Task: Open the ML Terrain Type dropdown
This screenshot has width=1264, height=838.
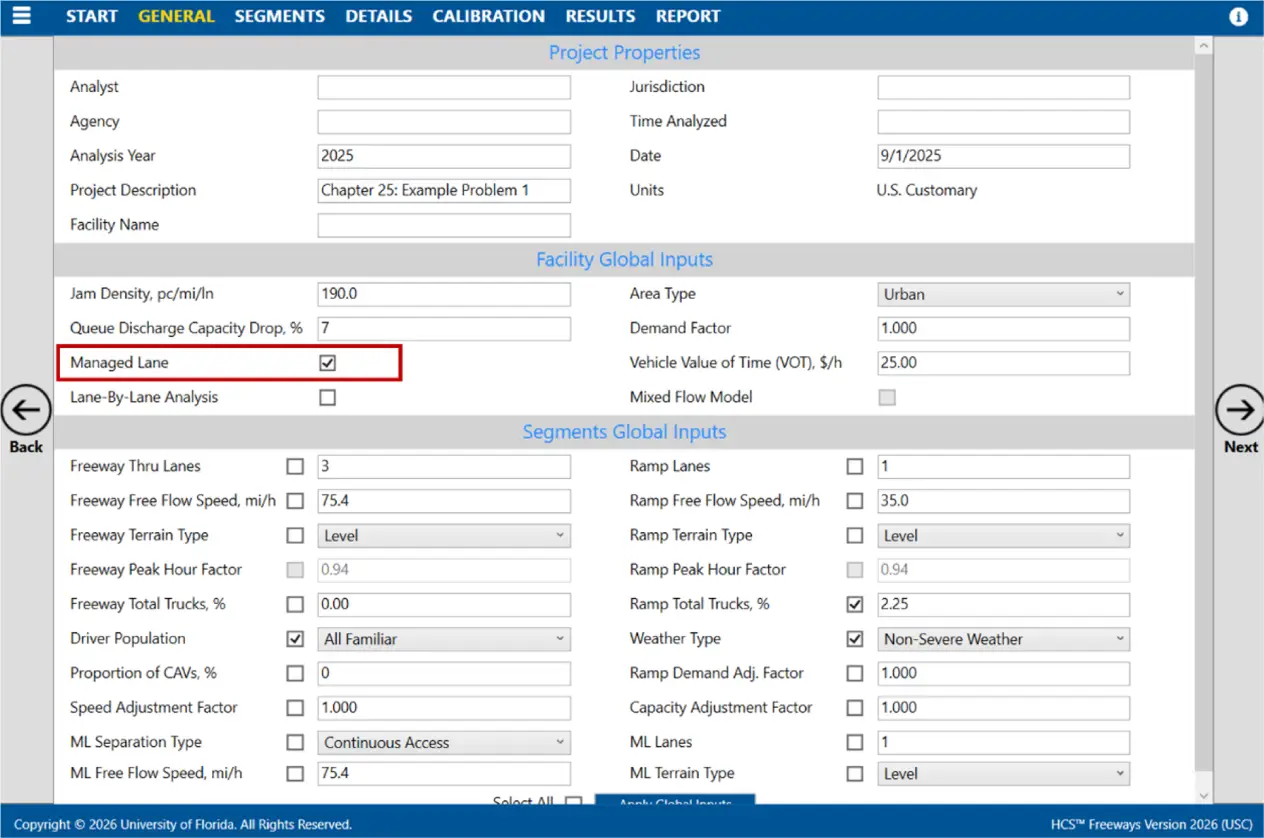Action: [1003, 773]
